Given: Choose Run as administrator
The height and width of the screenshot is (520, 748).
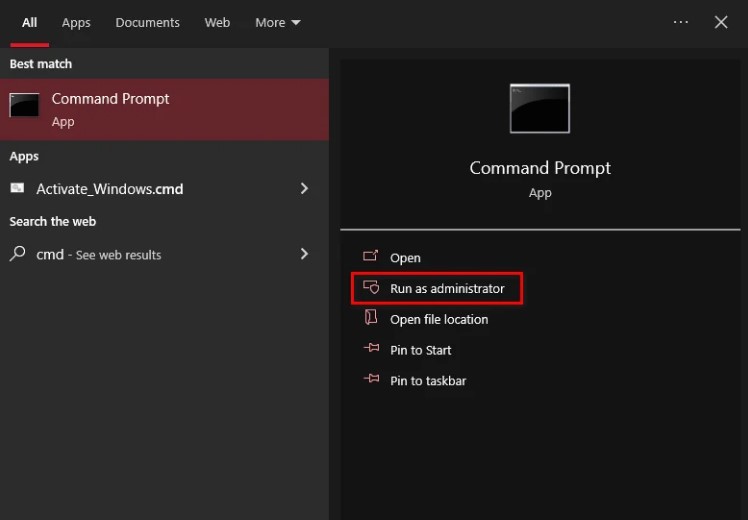Looking at the screenshot, I should [x=447, y=288].
